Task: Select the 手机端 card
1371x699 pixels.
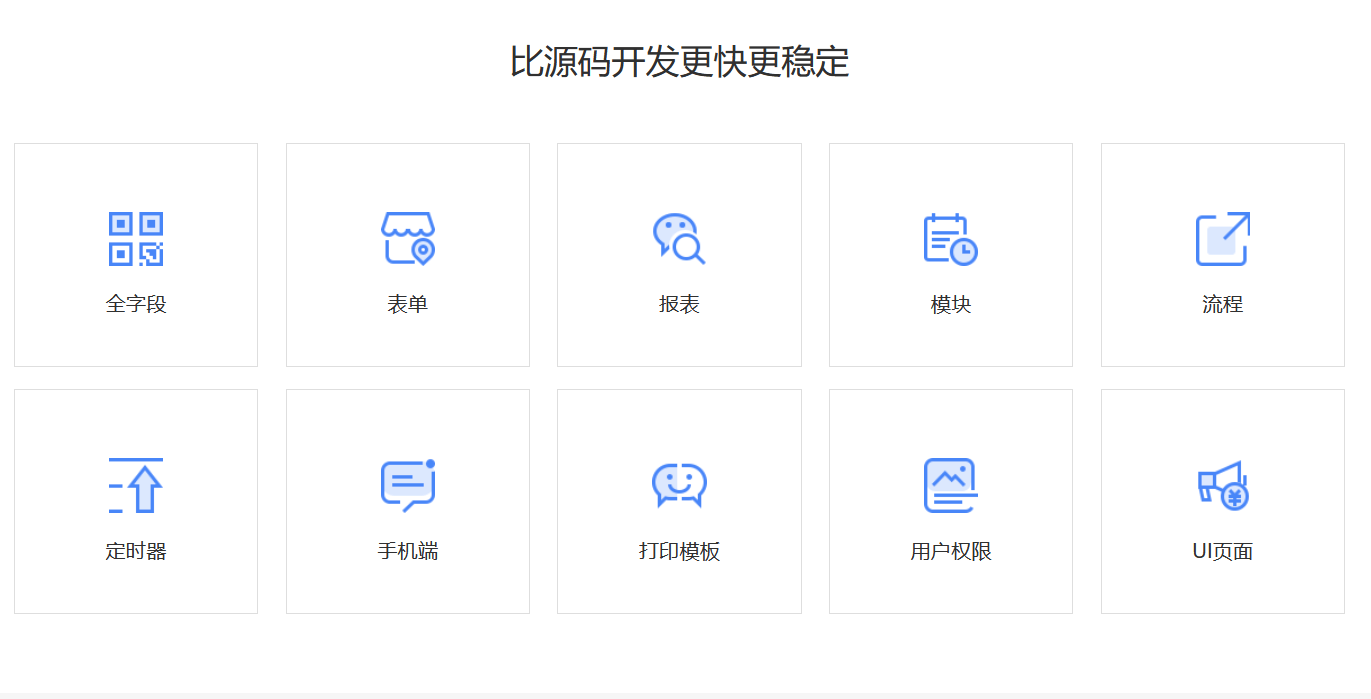Action: (407, 500)
